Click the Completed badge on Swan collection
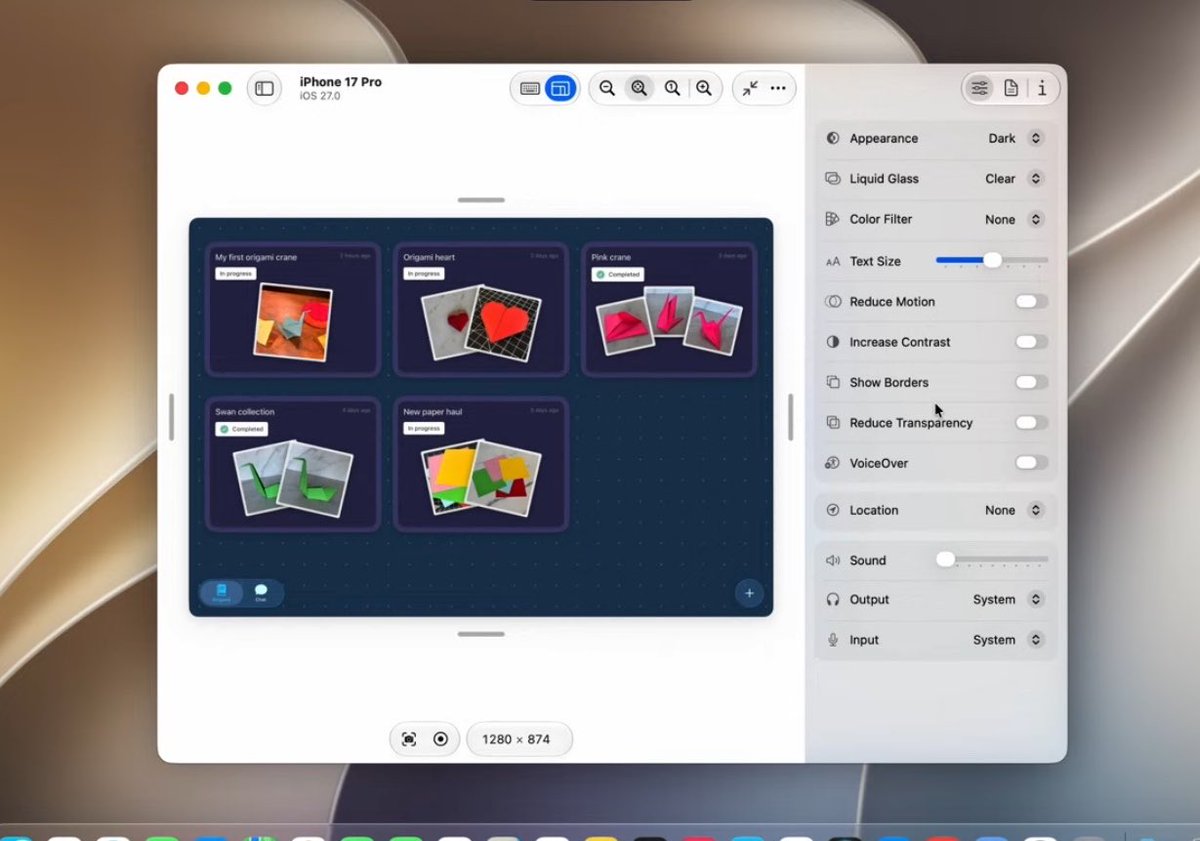The width and height of the screenshot is (1200, 841). pyautogui.click(x=241, y=429)
